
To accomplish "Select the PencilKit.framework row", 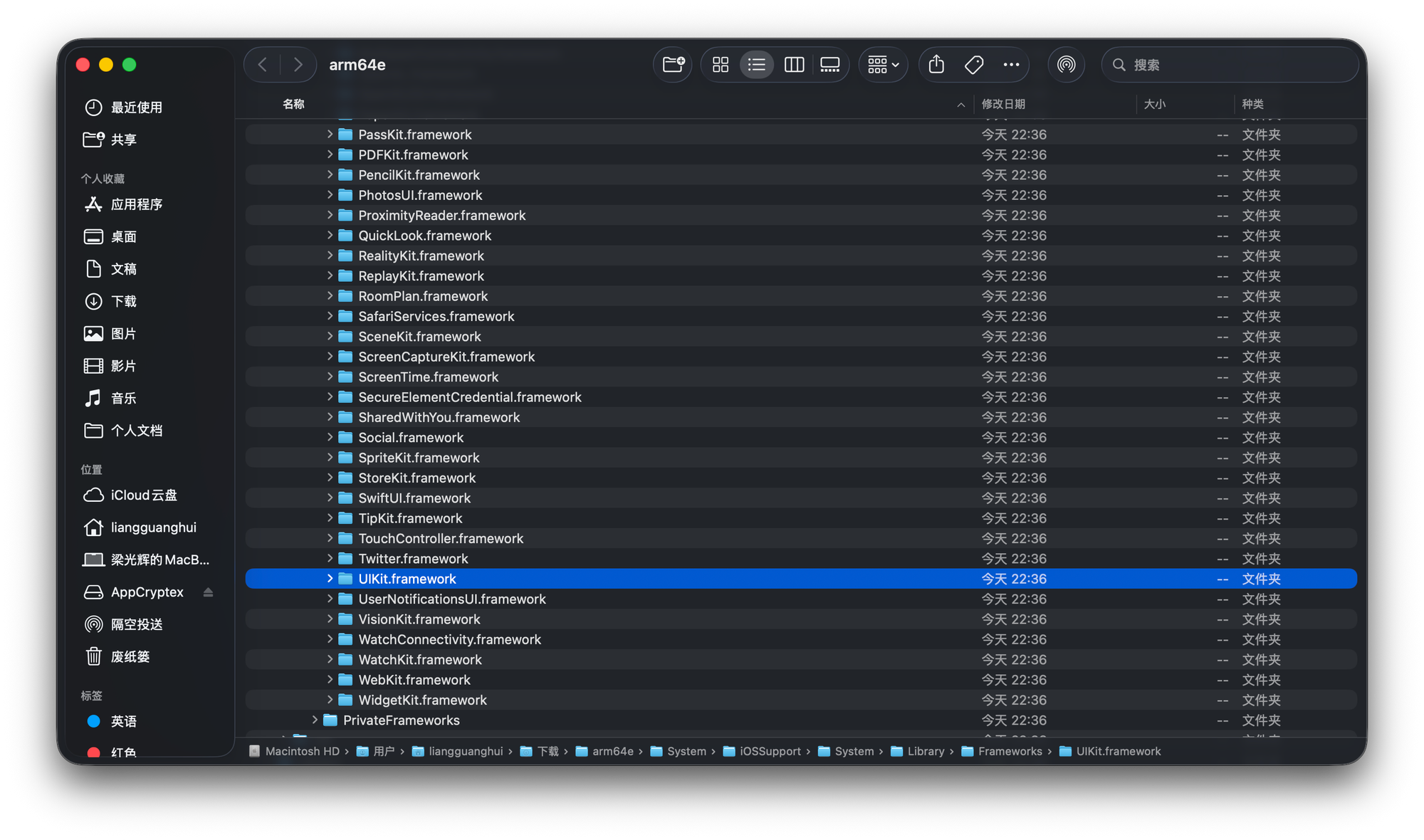I will [801, 174].
